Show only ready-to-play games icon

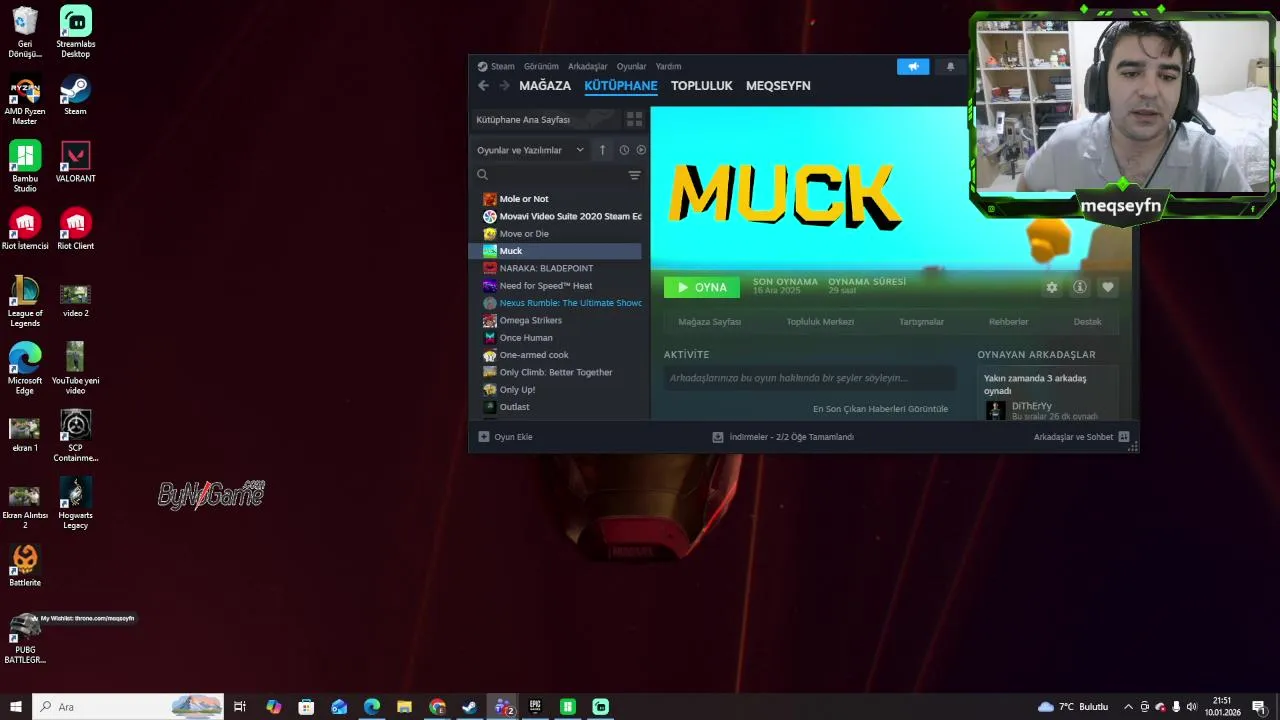[641, 150]
